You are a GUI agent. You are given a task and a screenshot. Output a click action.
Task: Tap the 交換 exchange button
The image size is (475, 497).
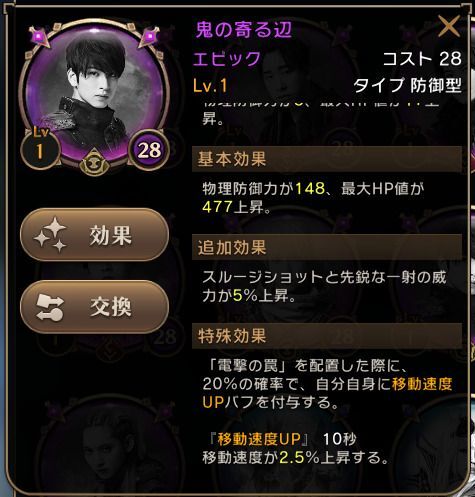[x=94, y=307]
